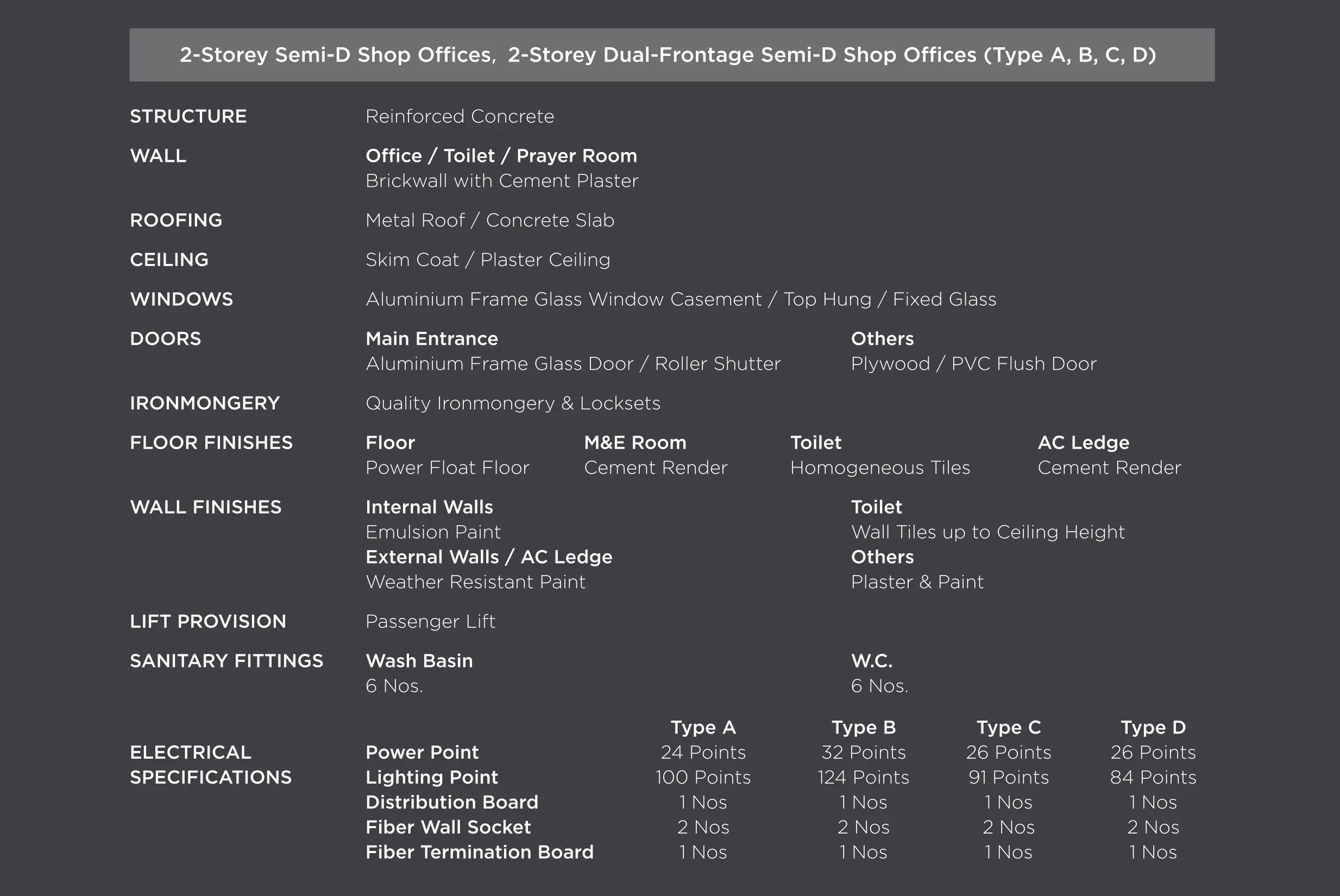Click Wall Tiles up to Ceiling Height

point(987,533)
